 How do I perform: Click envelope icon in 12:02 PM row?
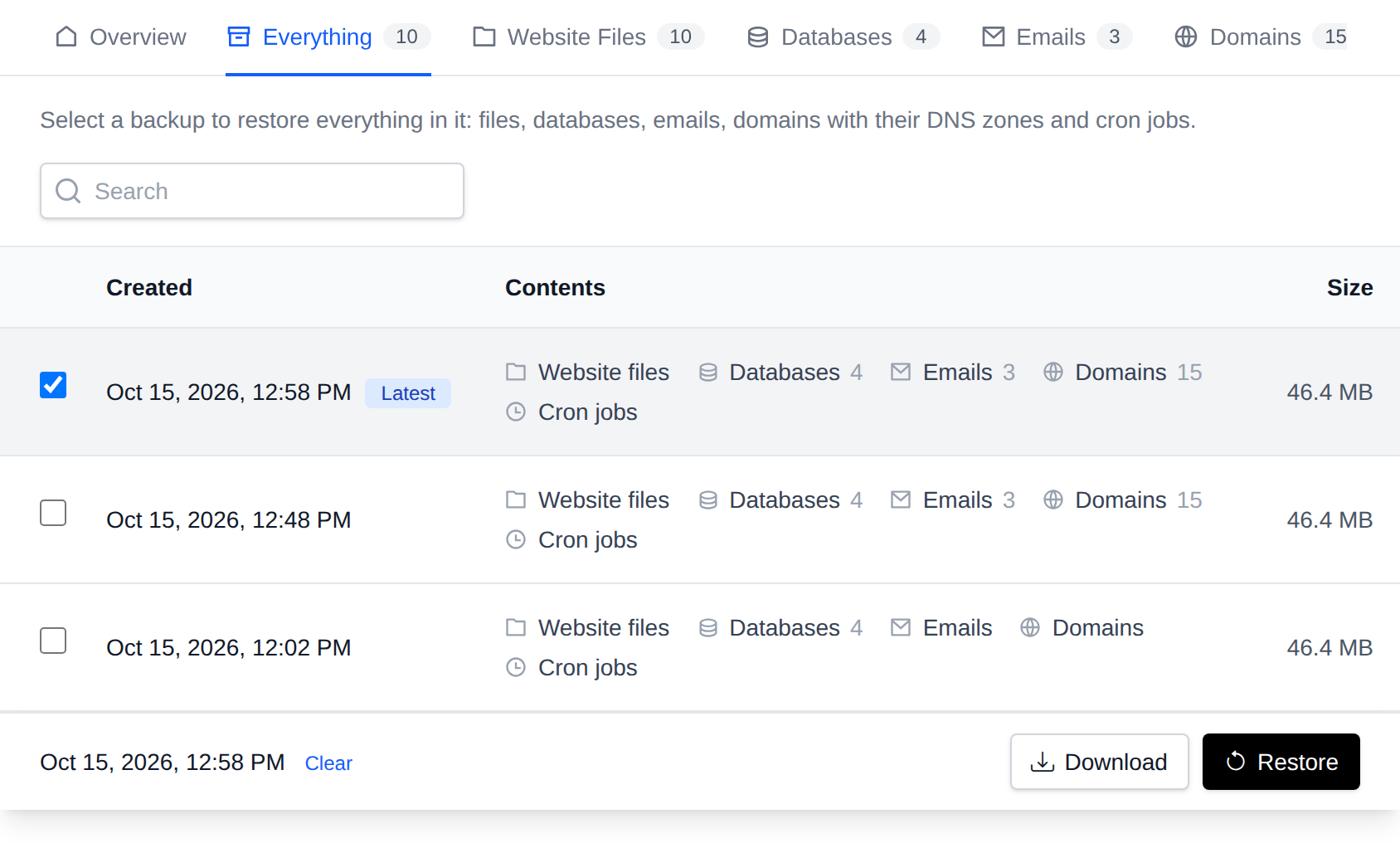point(901,627)
